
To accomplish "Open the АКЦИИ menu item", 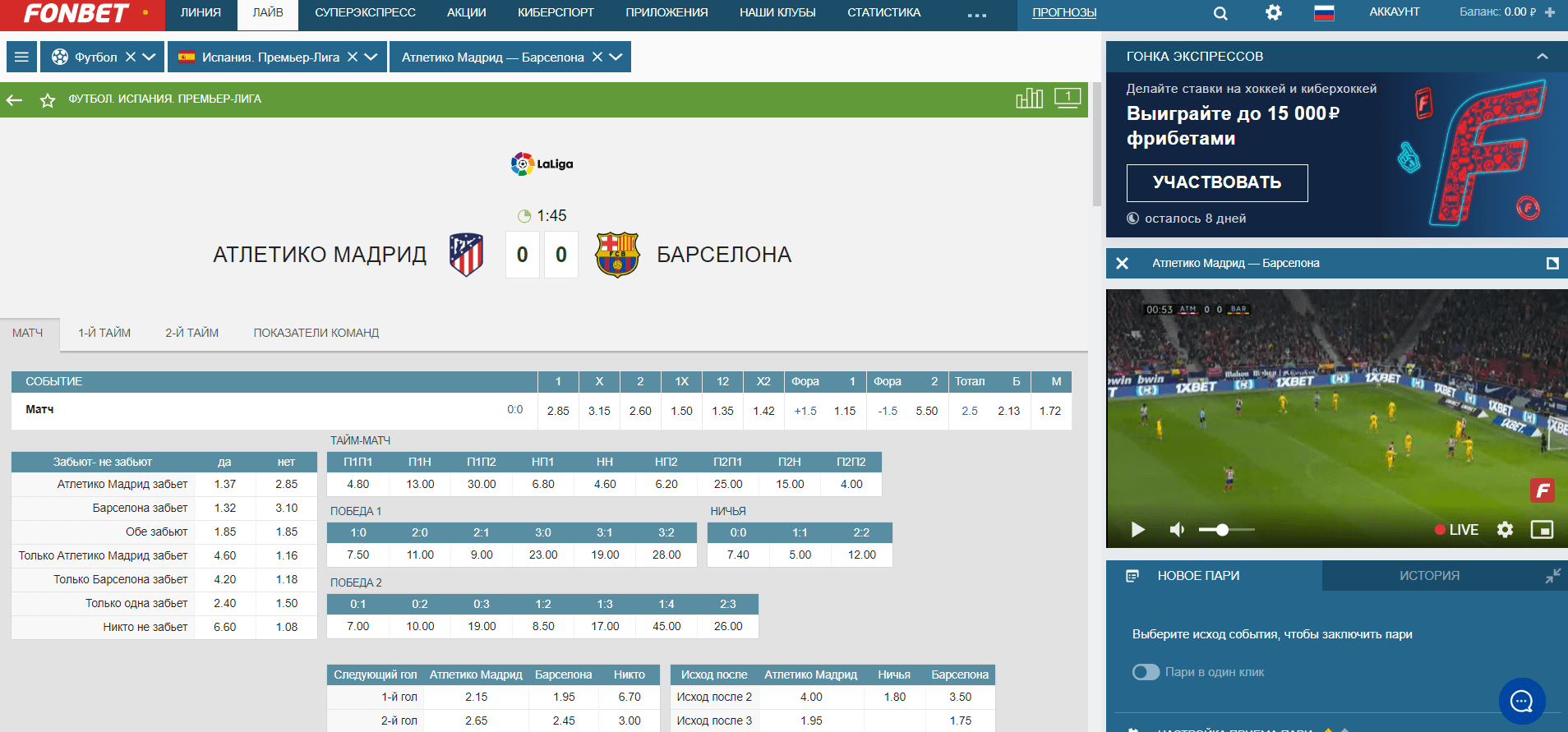I will pos(467,12).
